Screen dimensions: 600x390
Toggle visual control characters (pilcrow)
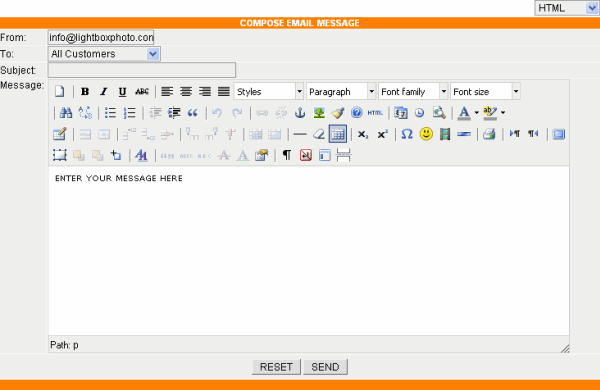tap(287, 155)
